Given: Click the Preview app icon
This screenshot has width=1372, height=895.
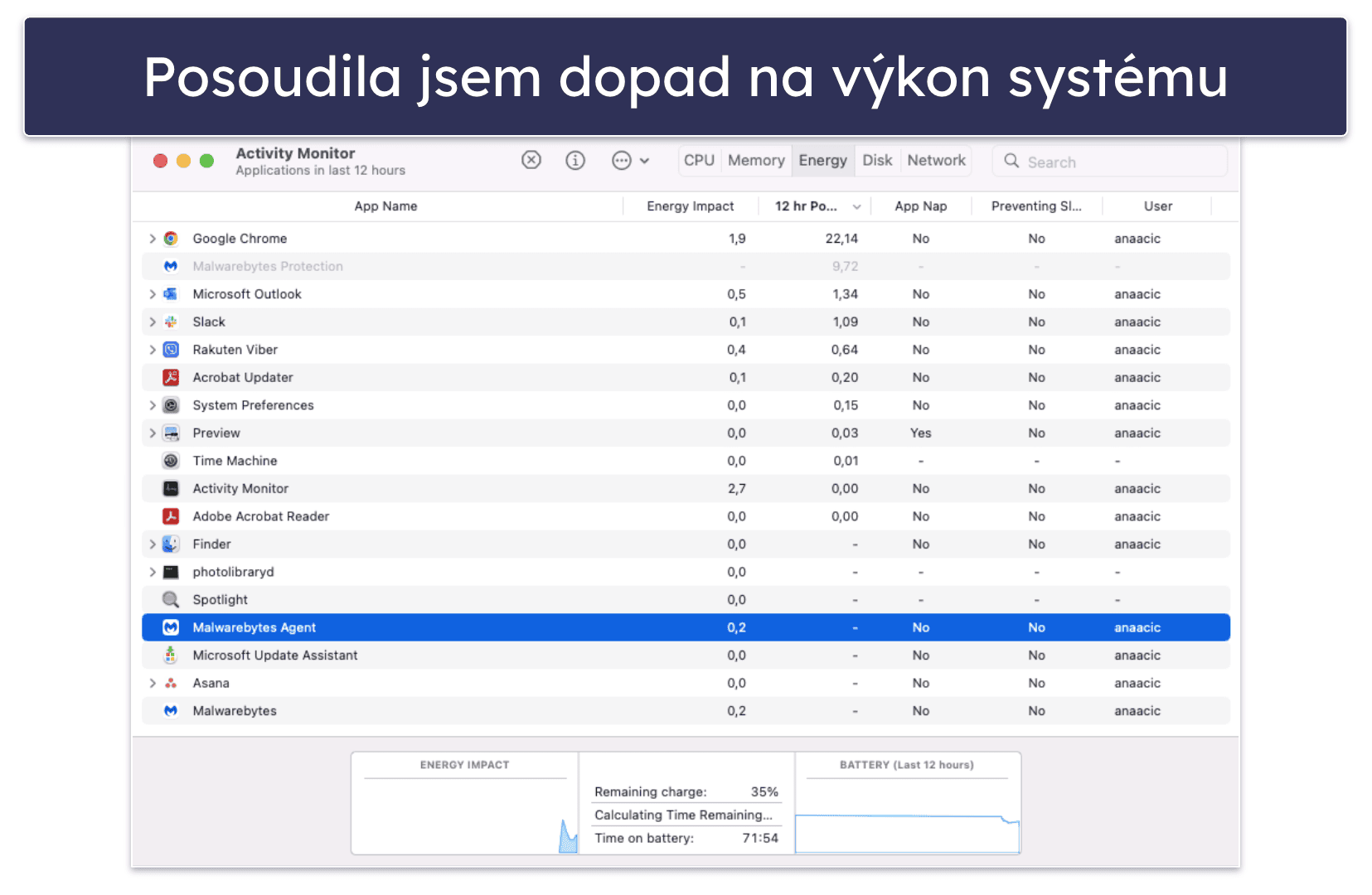Looking at the screenshot, I should tap(171, 433).
